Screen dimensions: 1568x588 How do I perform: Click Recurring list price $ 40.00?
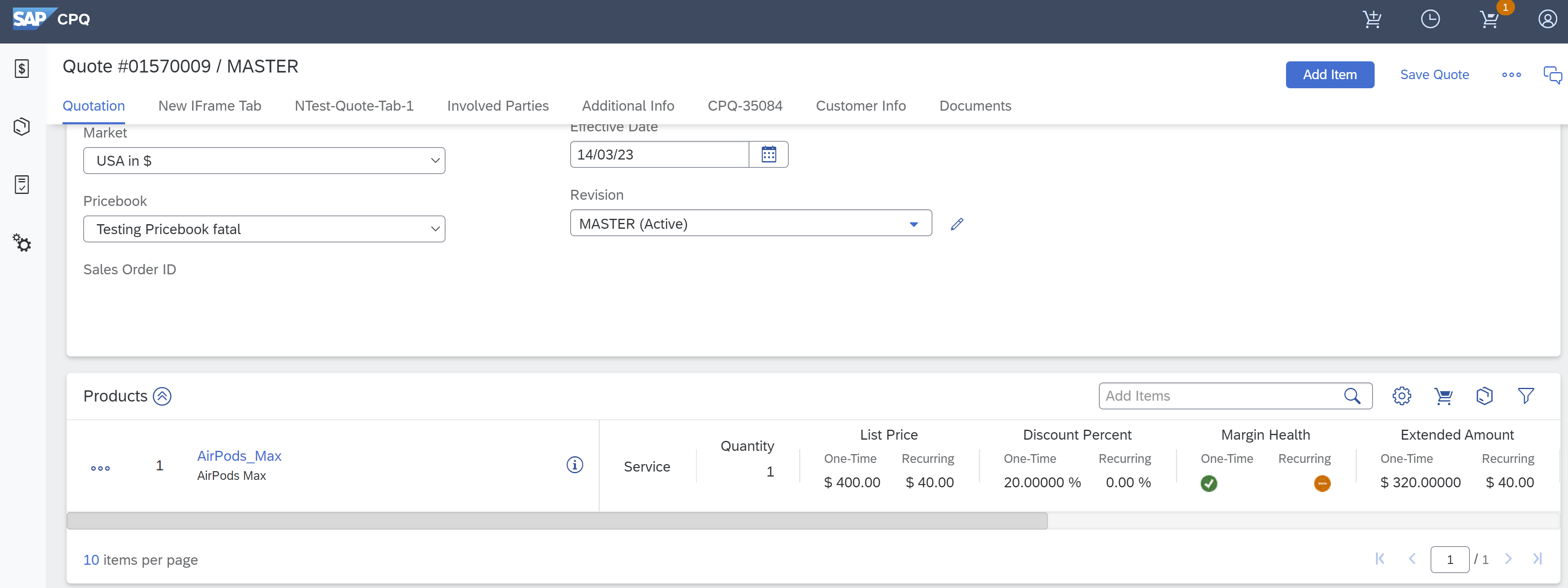930,483
